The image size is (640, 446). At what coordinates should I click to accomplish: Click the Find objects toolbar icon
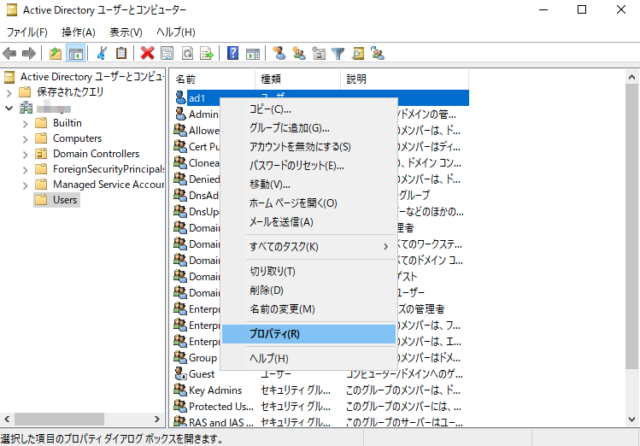click(358, 53)
